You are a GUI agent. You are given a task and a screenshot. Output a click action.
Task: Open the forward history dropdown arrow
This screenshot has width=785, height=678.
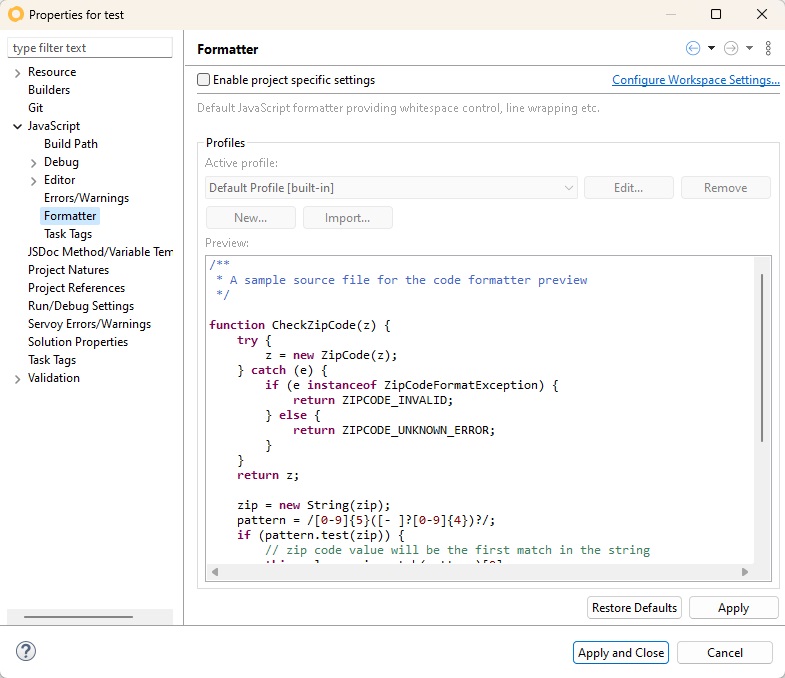749,48
